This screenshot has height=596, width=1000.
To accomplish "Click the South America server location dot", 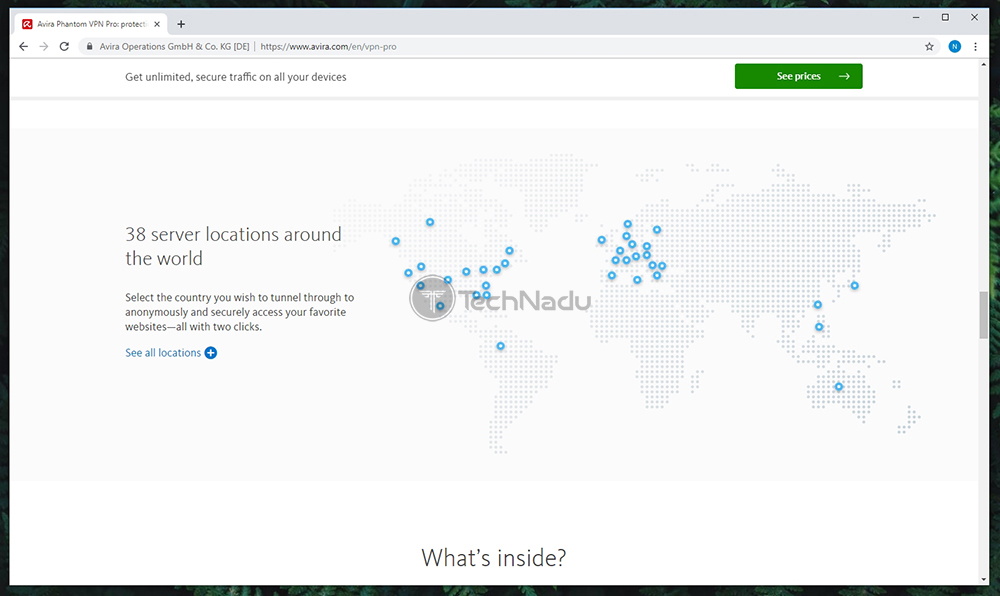I will [501, 346].
